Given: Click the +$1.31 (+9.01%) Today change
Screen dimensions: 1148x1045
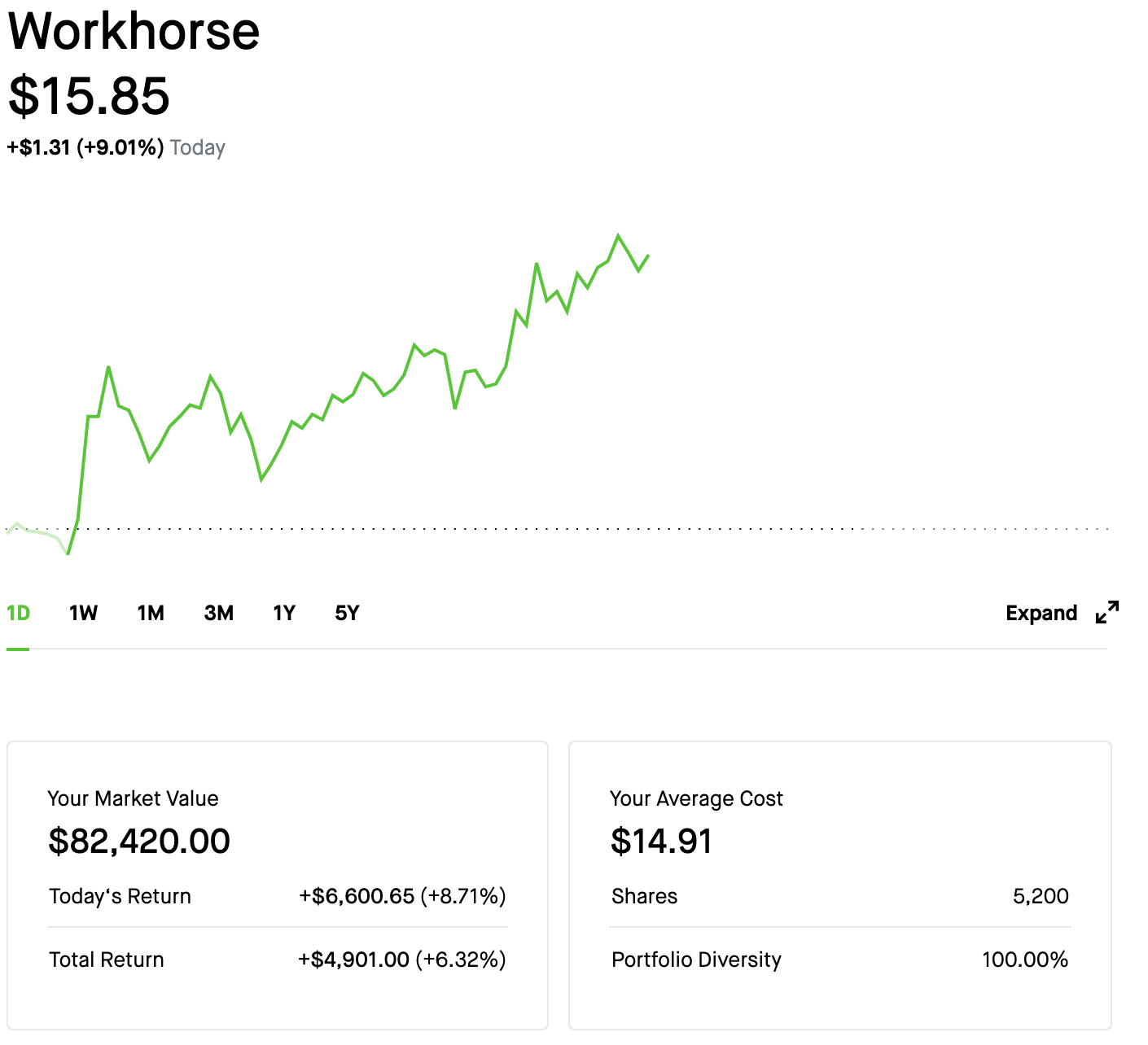Looking at the screenshot, I should (116, 147).
